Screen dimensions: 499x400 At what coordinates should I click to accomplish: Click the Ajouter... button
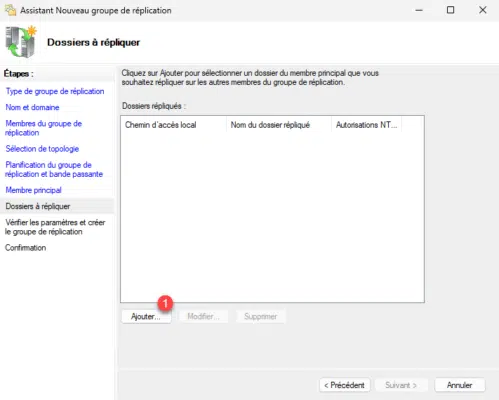[x=146, y=316]
